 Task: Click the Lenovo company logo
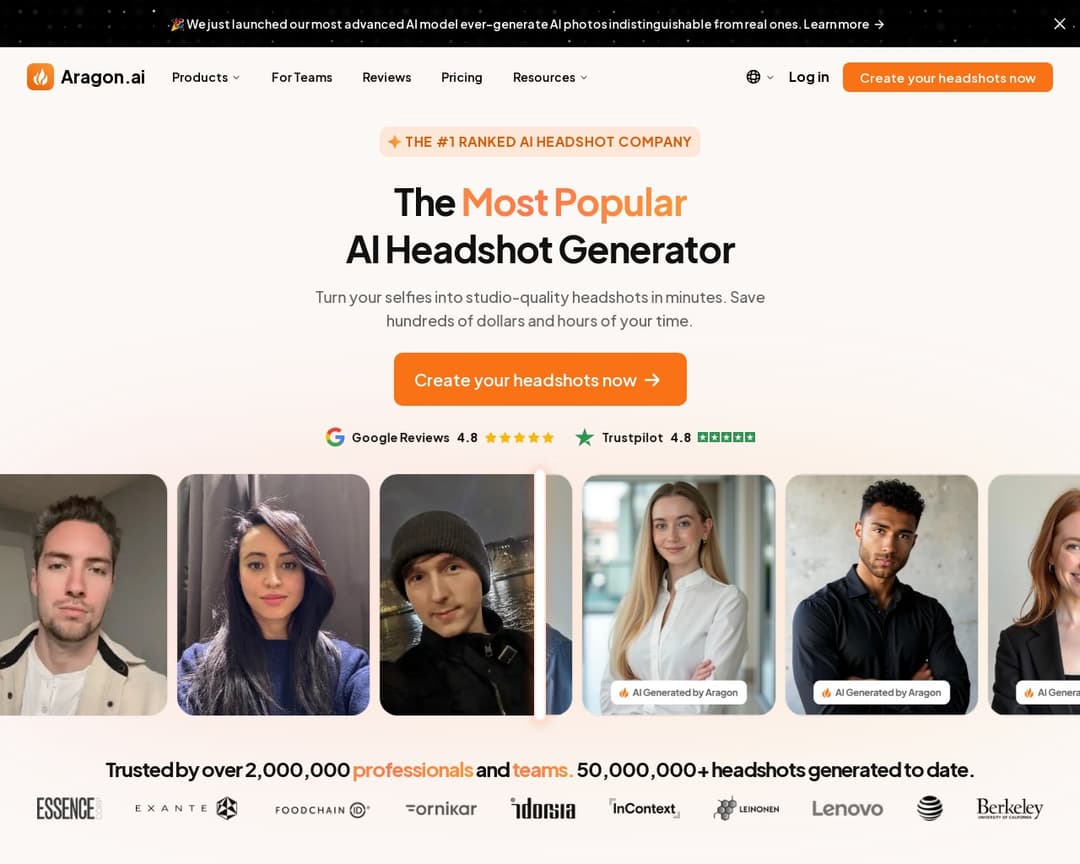(847, 808)
